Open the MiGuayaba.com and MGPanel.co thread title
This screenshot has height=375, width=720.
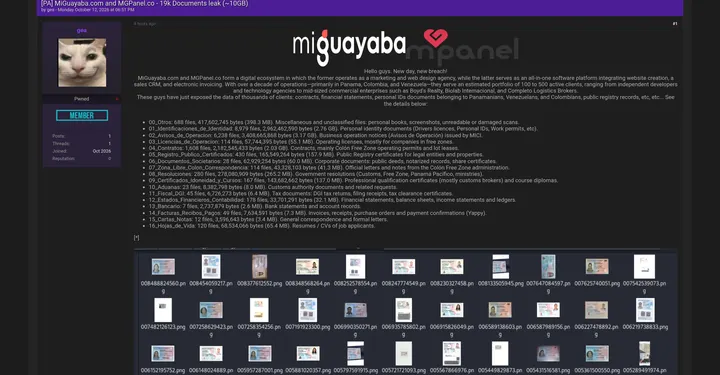(145, 3)
